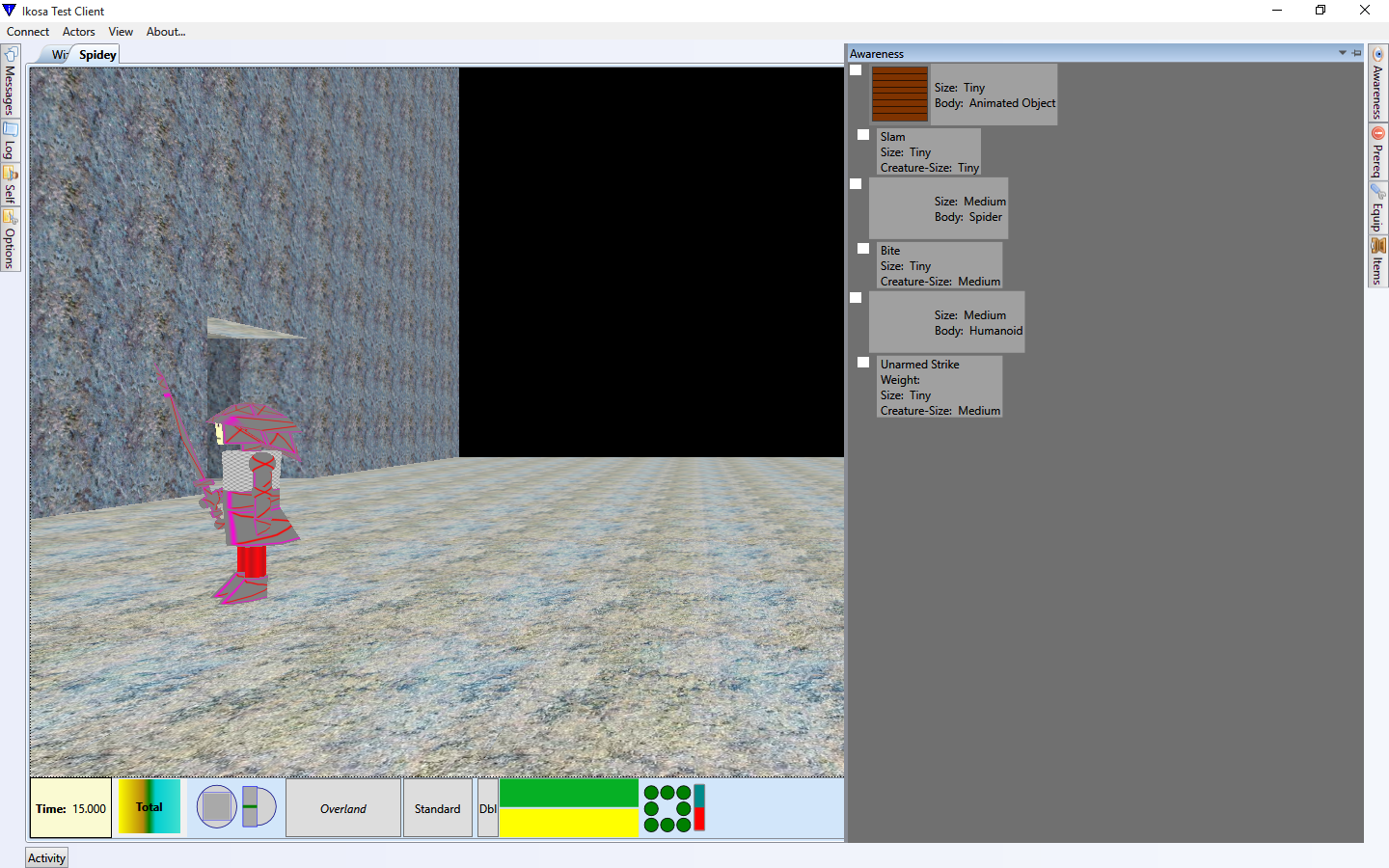Image resolution: width=1389 pixels, height=868 pixels.
Task: Open the Log side panel
Action: 10,141
